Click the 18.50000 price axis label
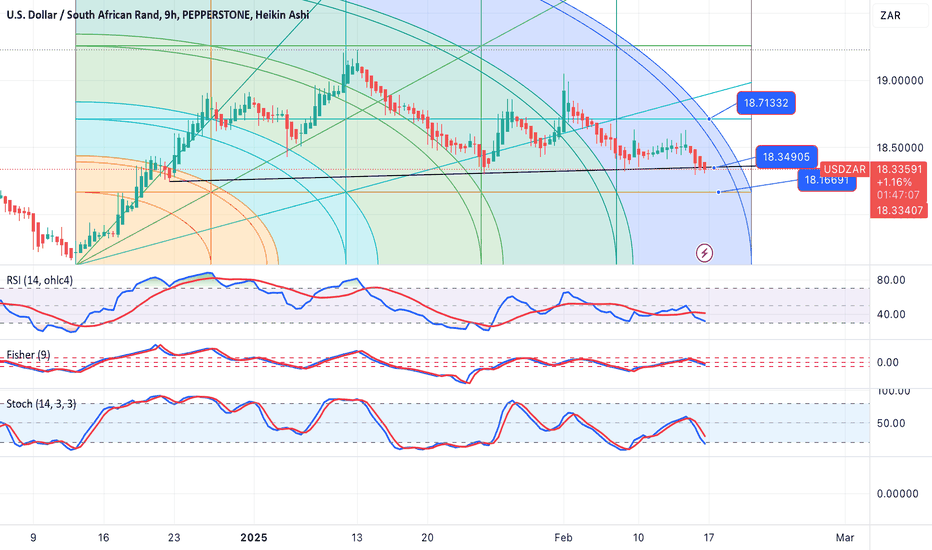The height and width of the screenshot is (550, 932). coord(900,147)
